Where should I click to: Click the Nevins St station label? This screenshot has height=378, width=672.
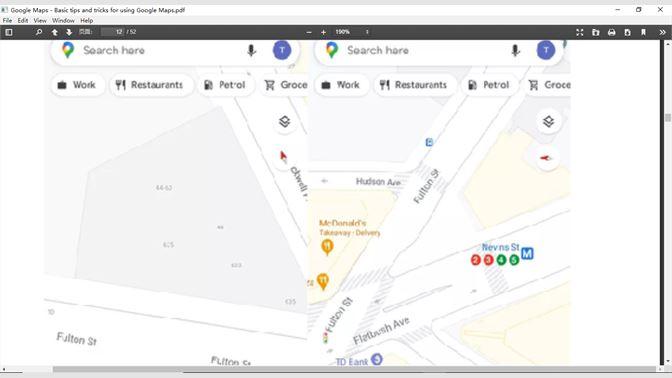[x=501, y=247]
